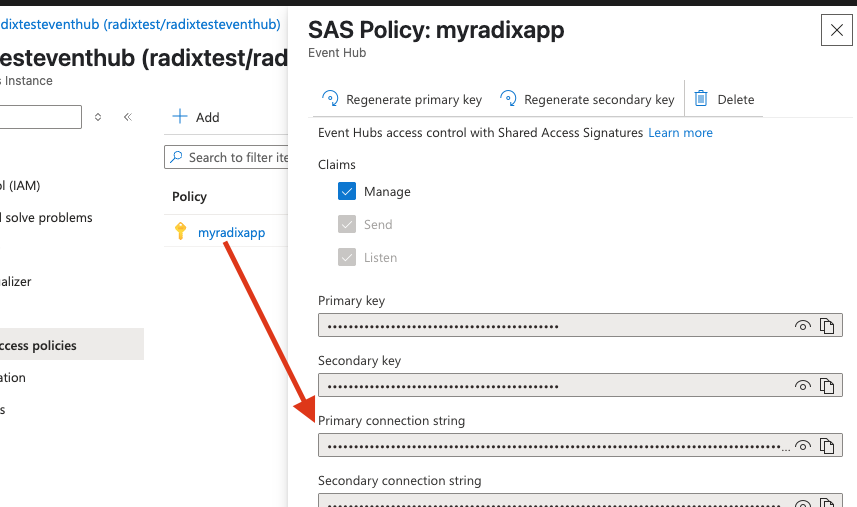Collapse the left sidebar menu
The height and width of the screenshot is (507, 857).
tap(128, 117)
